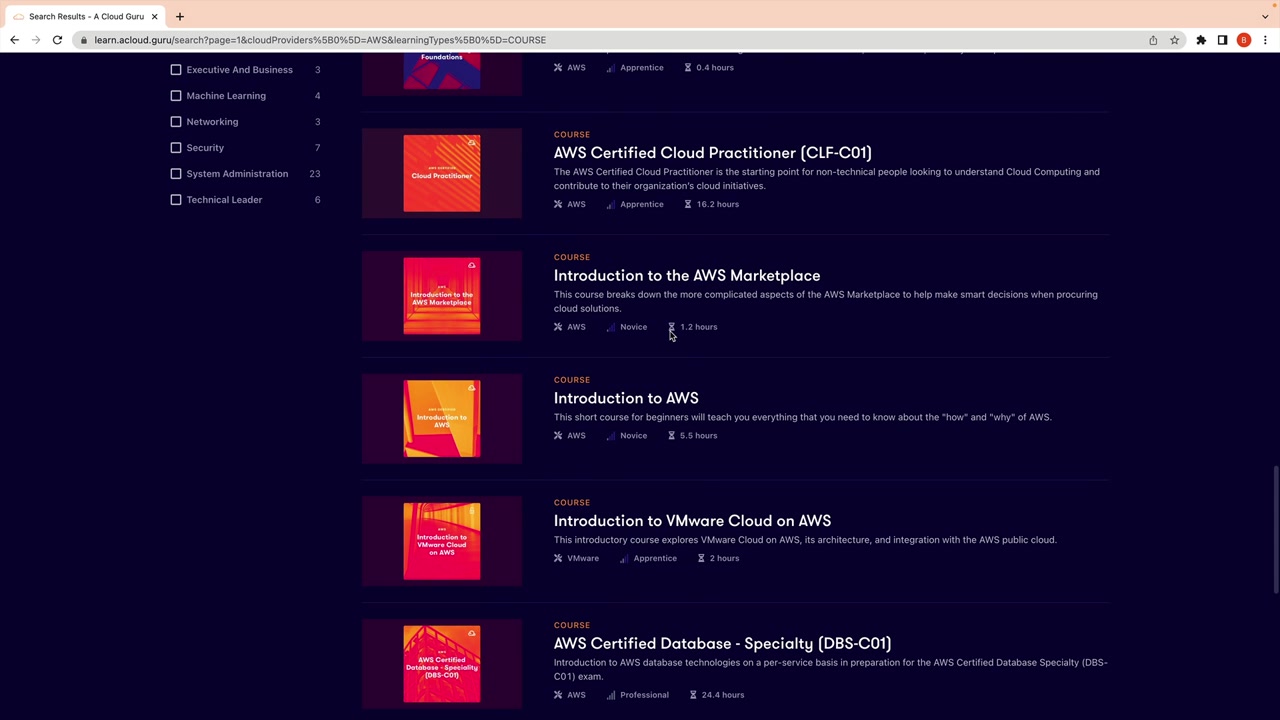Click the hourglass icon beside 0.4 hours
Viewport: 1280px width, 720px height.
(688, 68)
